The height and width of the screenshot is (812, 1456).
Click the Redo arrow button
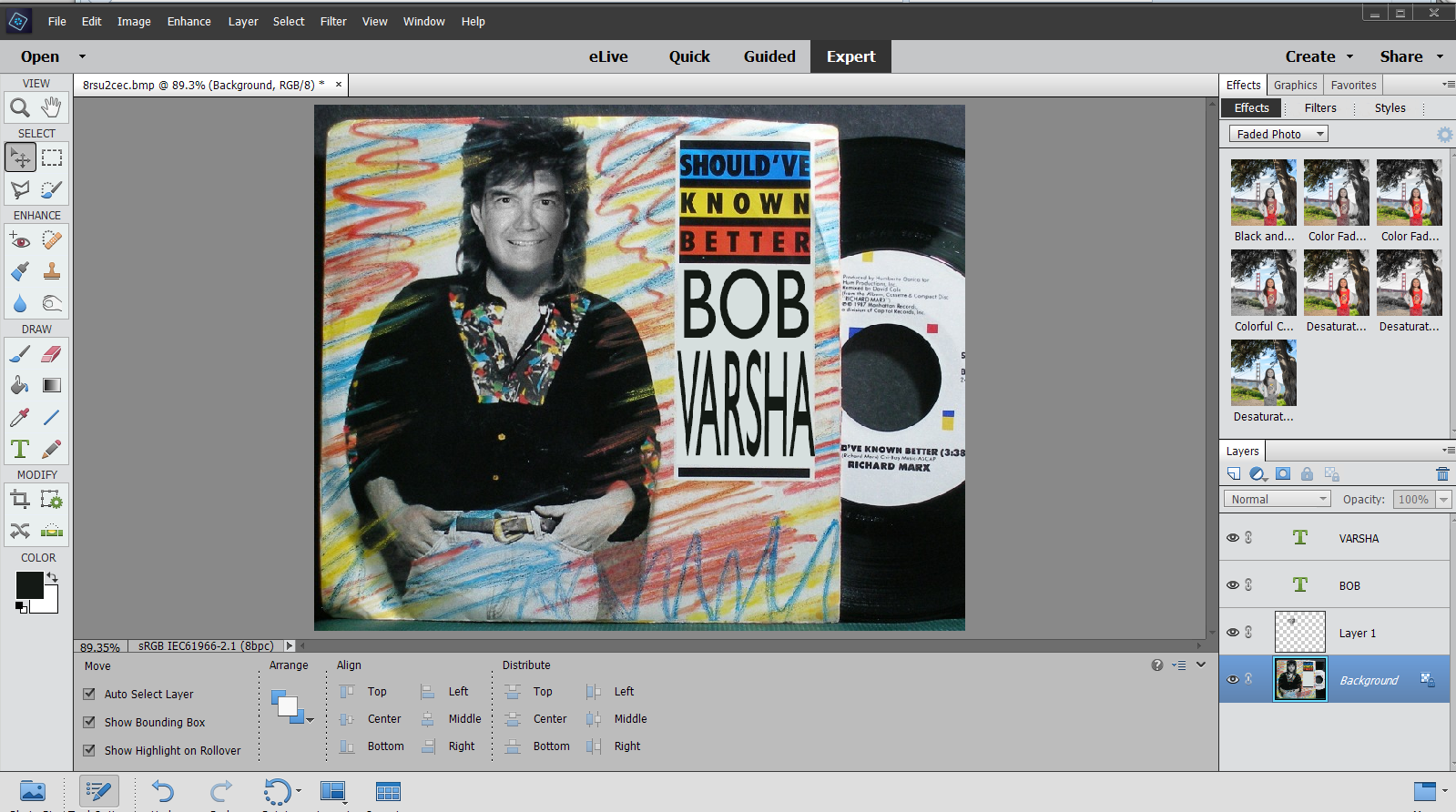click(221, 791)
